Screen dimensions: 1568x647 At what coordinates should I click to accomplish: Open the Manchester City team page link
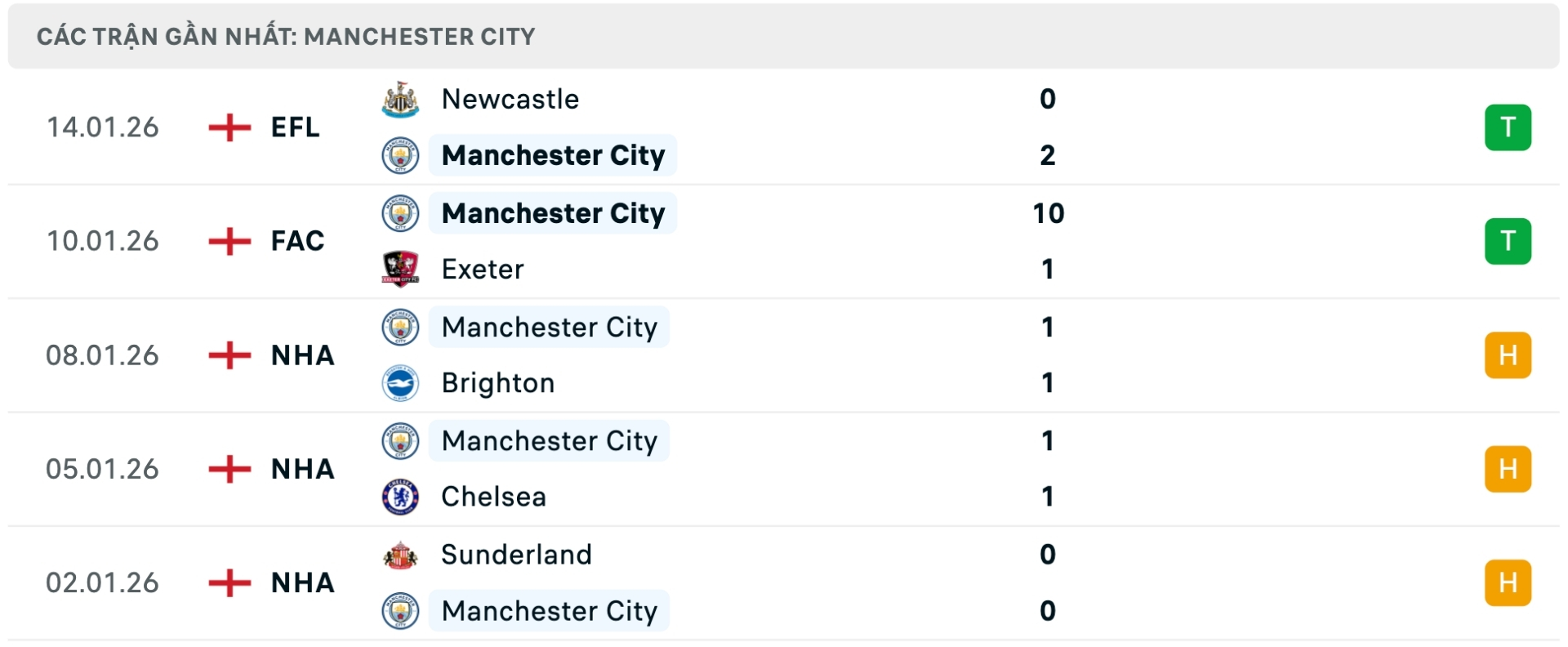[552, 155]
